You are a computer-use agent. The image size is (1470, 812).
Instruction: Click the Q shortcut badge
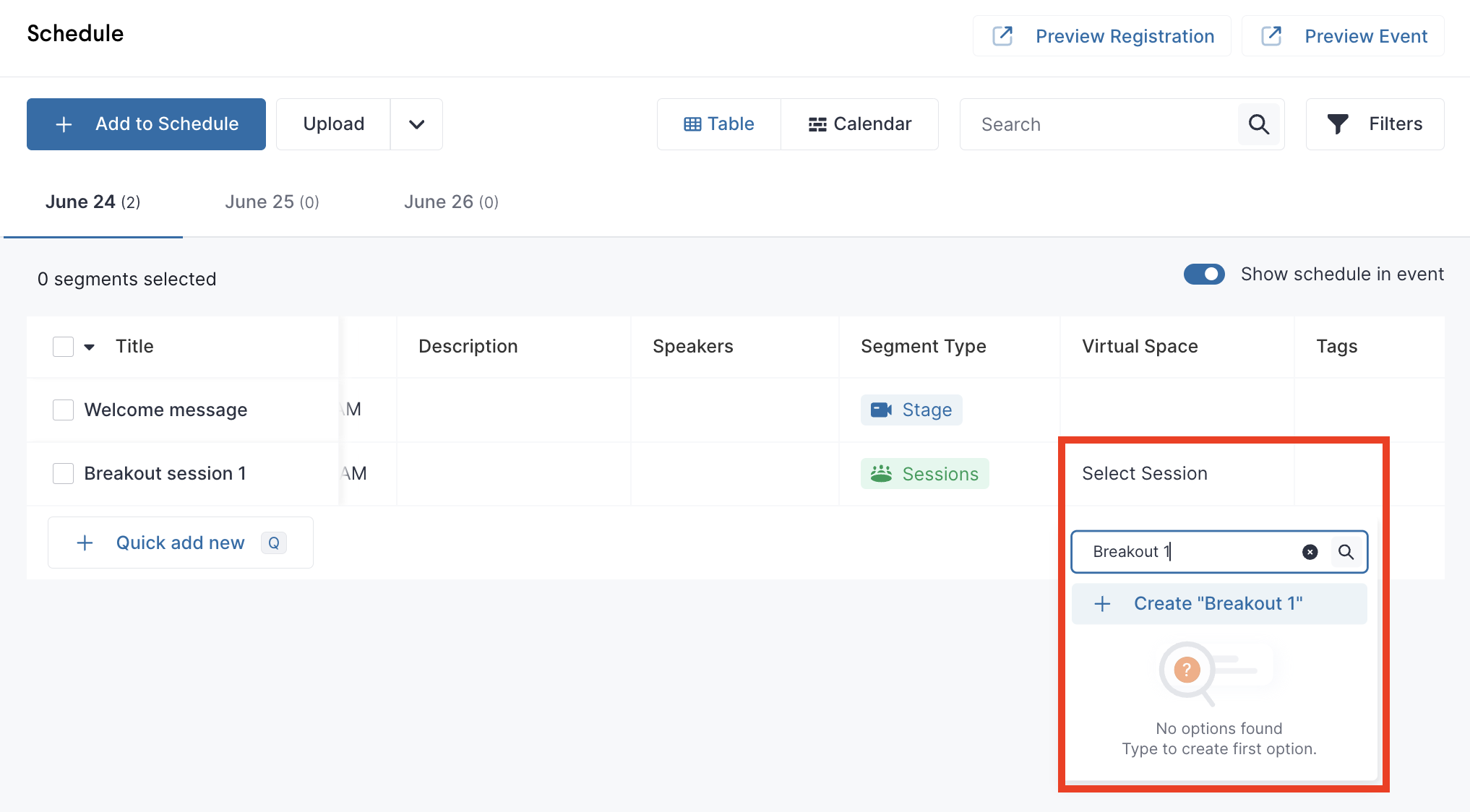274,543
